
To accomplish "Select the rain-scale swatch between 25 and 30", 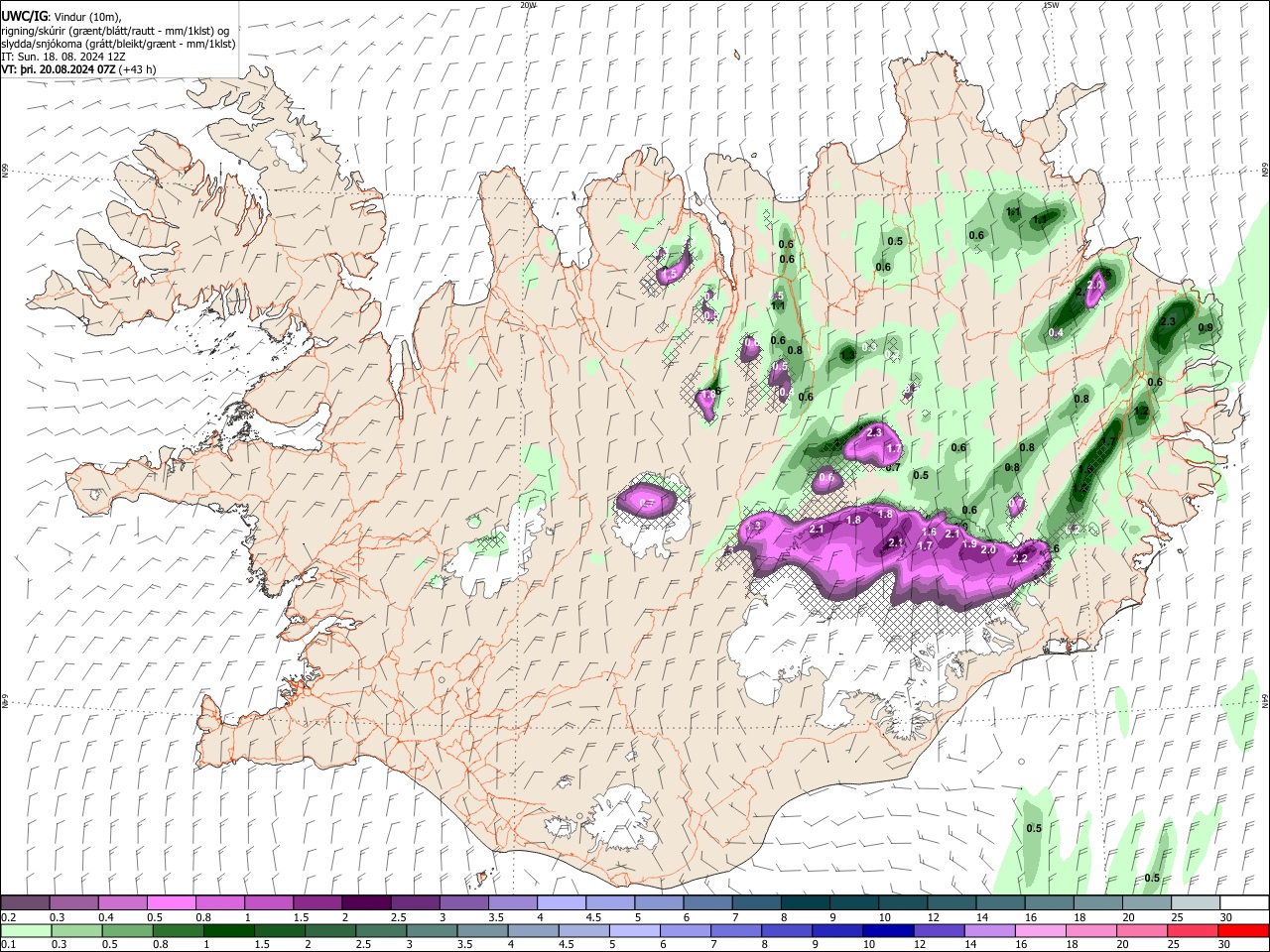I will [x=1193, y=931].
